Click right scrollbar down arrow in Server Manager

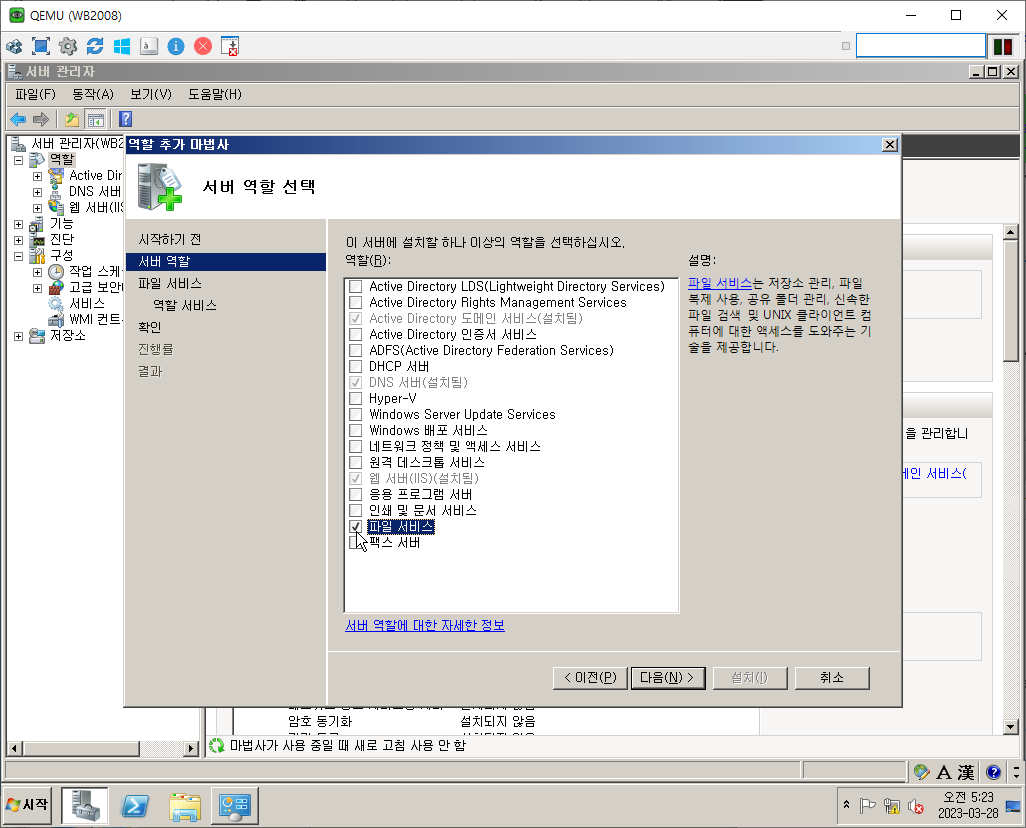click(x=1011, y=727)
